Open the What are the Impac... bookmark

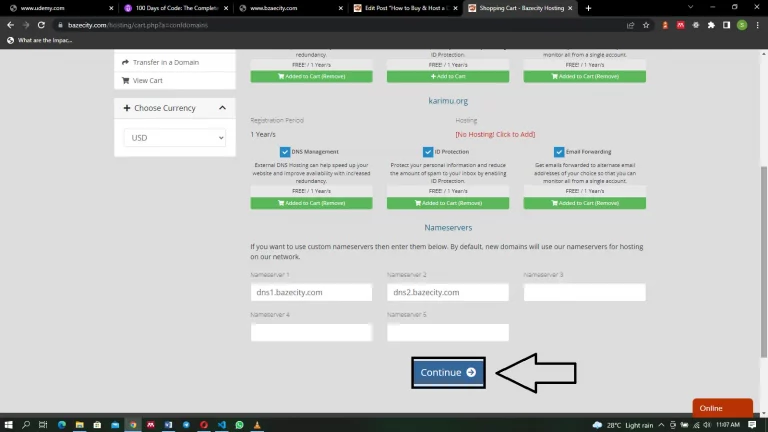(x=39, y=40)
